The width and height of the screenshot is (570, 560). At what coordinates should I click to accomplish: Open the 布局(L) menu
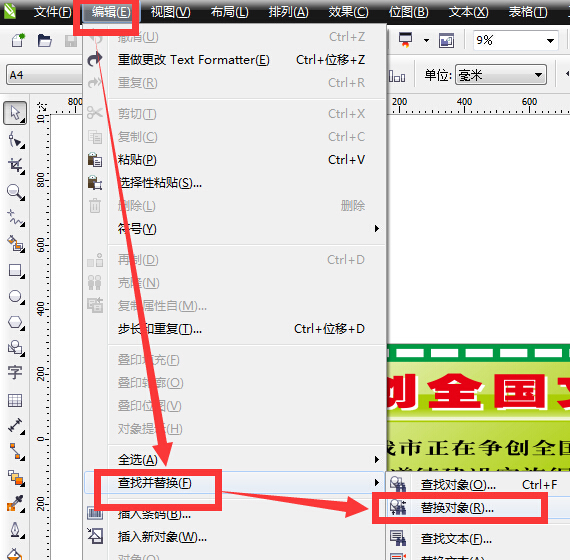(229, 12)
